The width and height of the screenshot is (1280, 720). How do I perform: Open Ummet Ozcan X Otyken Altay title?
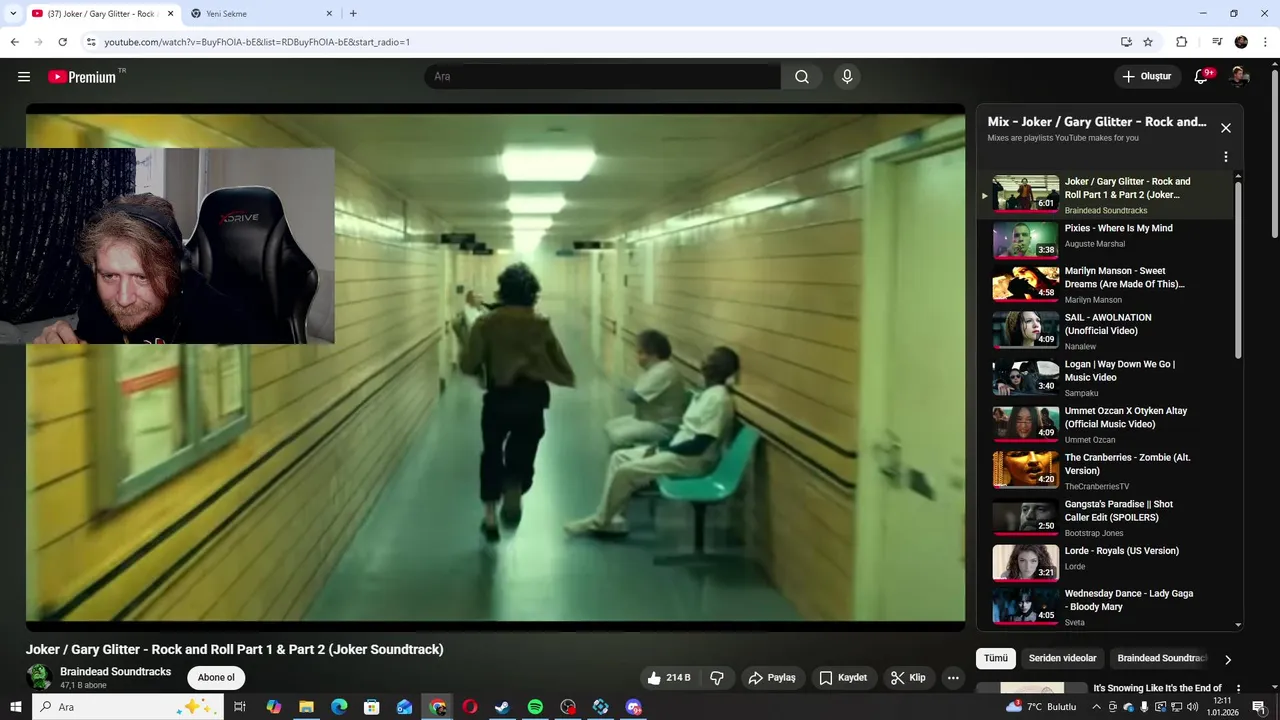(1126, 417)
